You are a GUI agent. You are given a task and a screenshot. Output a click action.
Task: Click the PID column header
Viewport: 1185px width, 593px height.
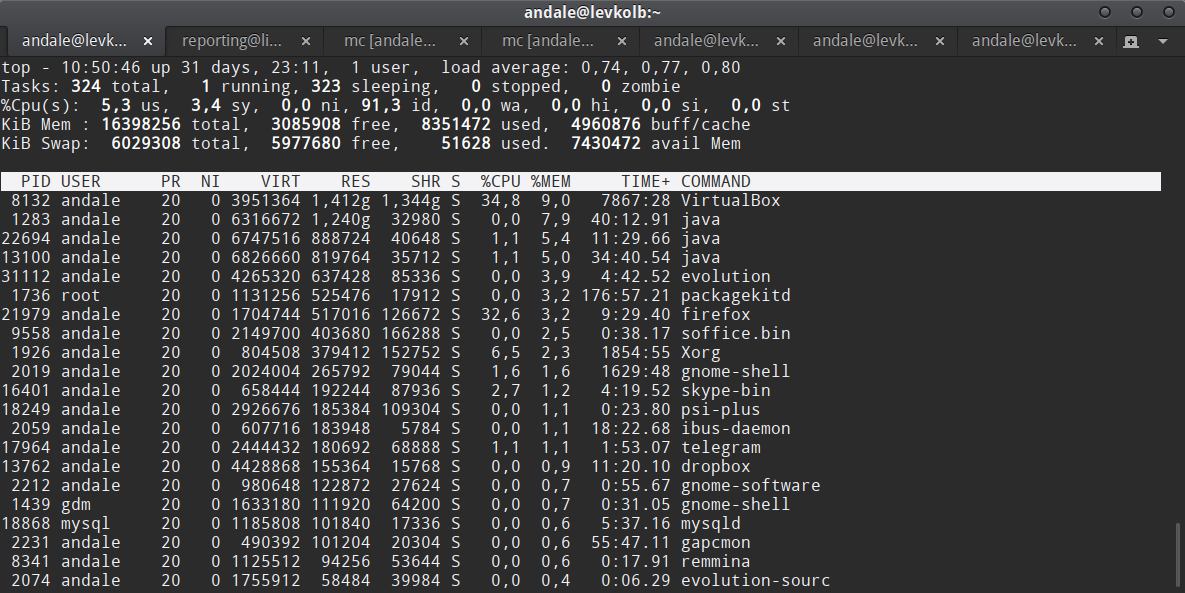pyautogui.click(x=36, y=181)
